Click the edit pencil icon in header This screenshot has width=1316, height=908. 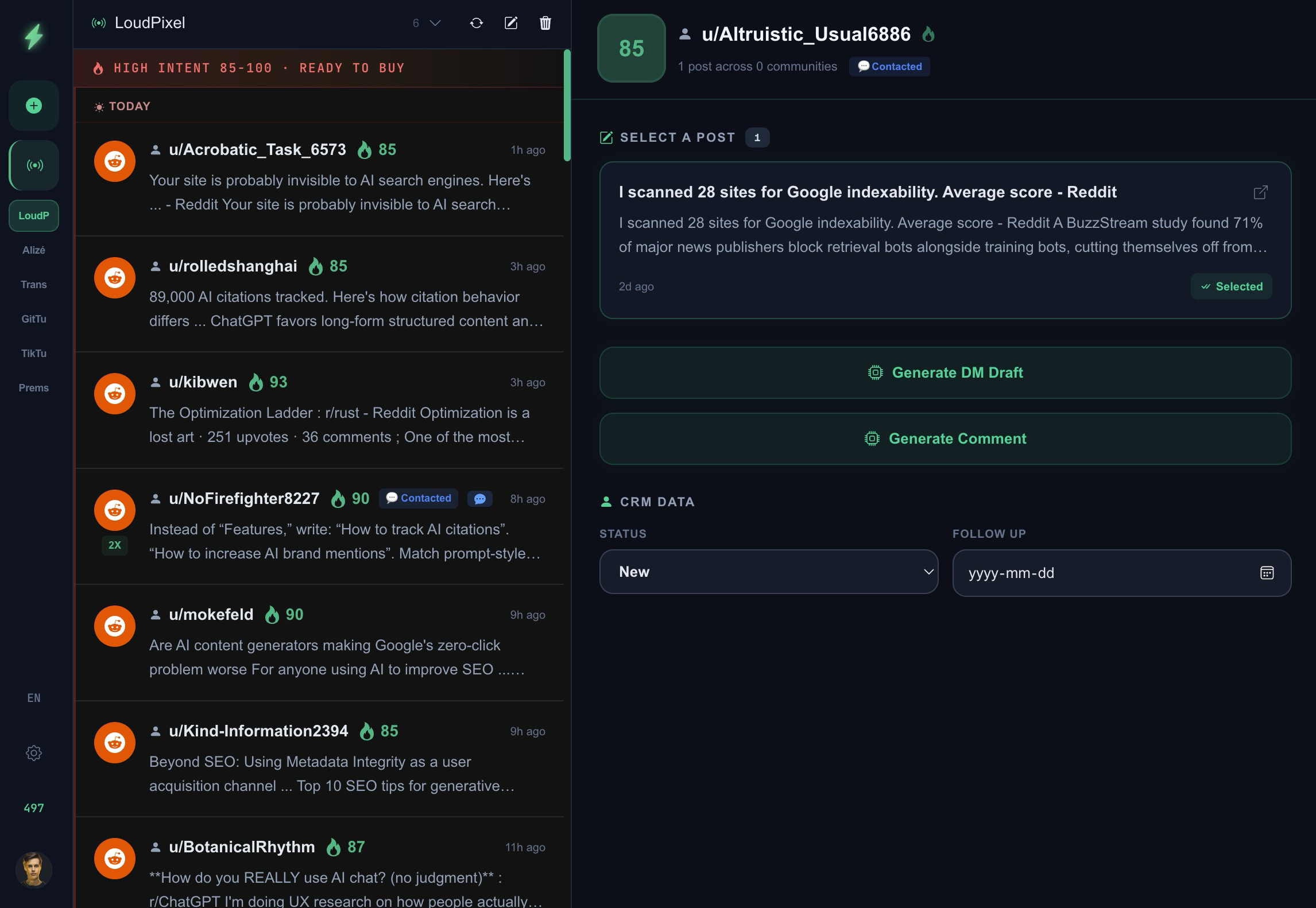510,23
